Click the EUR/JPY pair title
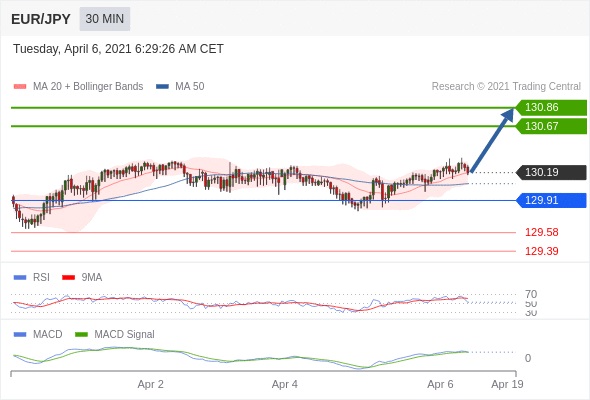 coord(41,19)
